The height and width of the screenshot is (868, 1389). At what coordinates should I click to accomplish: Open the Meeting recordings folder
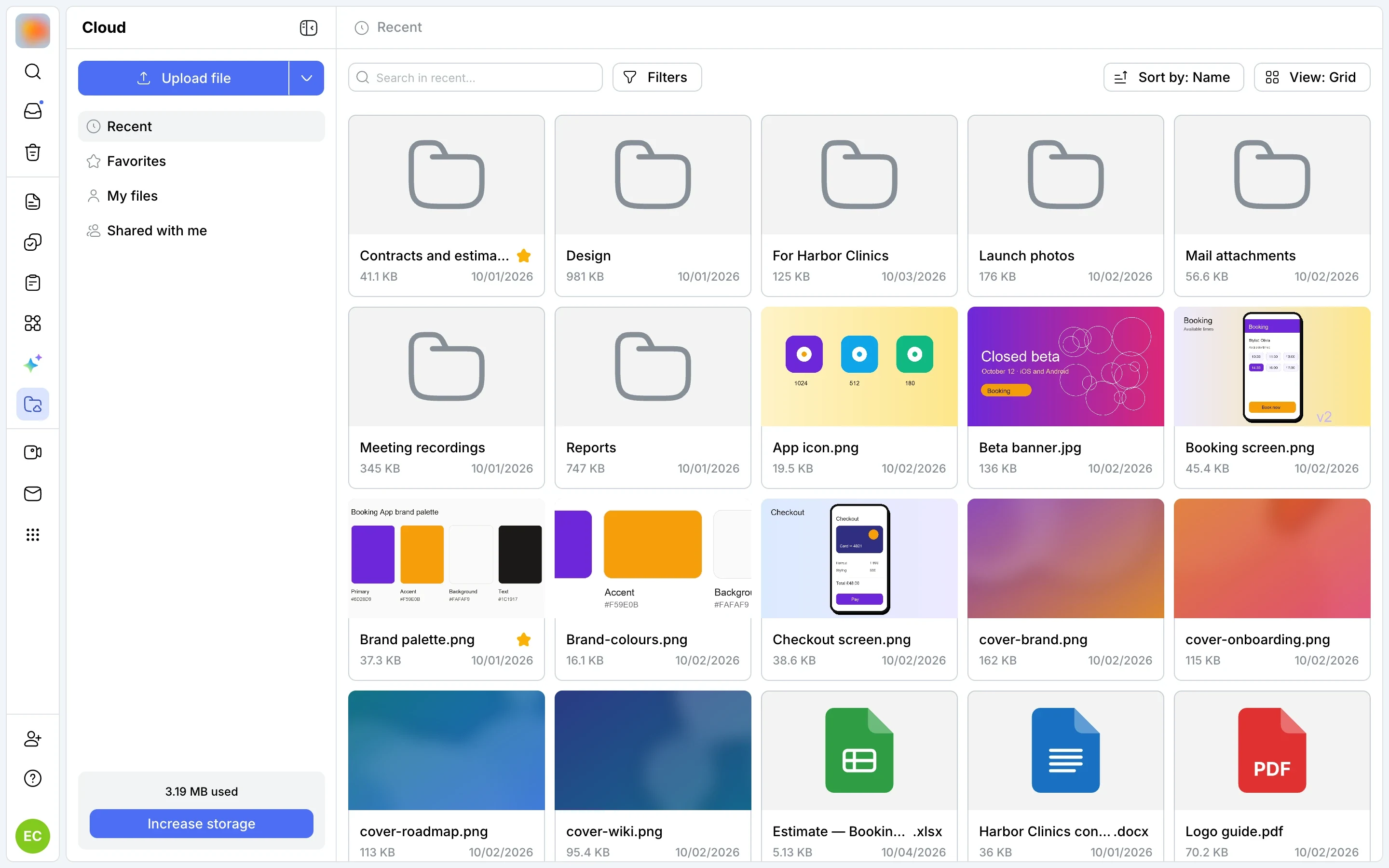[x=446, y=398]
